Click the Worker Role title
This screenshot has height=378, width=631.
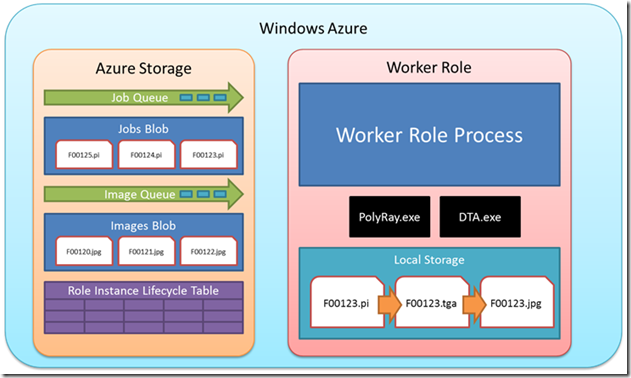[x=429, y=67]
